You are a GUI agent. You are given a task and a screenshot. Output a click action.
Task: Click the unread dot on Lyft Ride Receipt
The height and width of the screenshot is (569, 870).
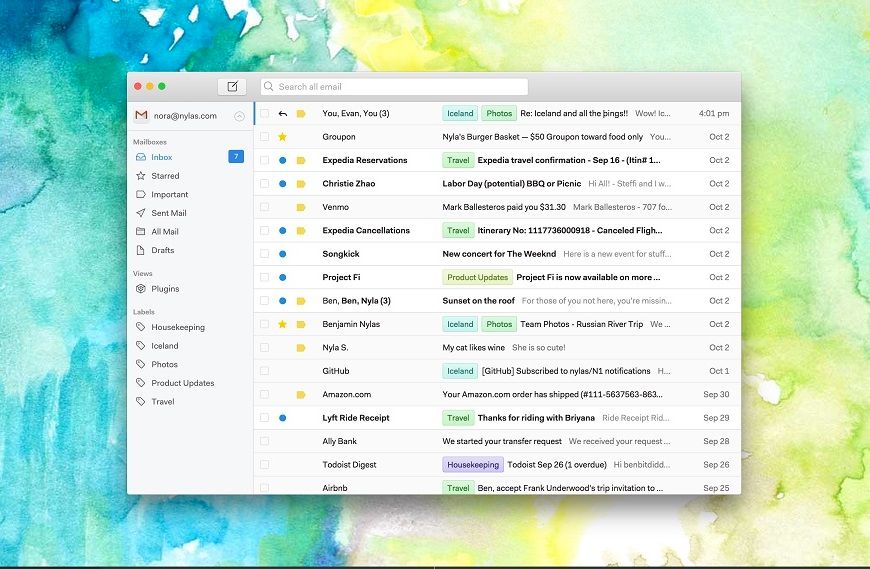pyautogui.click(x=282, y=418)
